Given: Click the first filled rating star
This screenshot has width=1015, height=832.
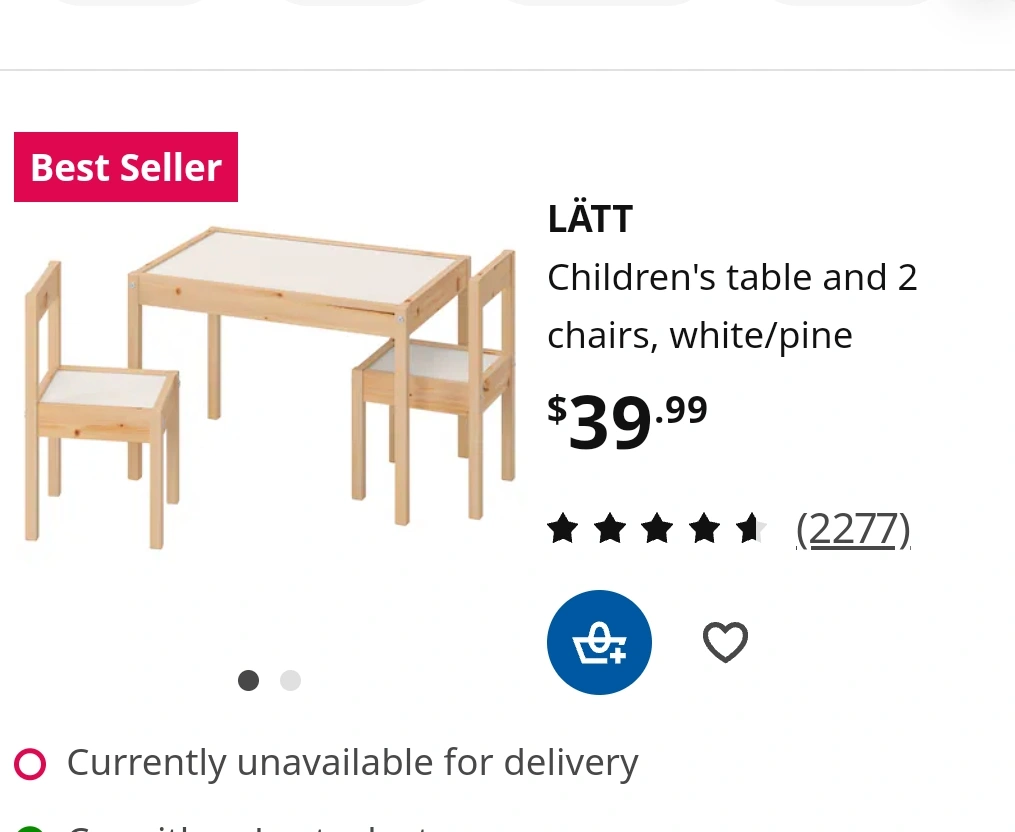Looking at the screenshot, I should coord(563,528).
